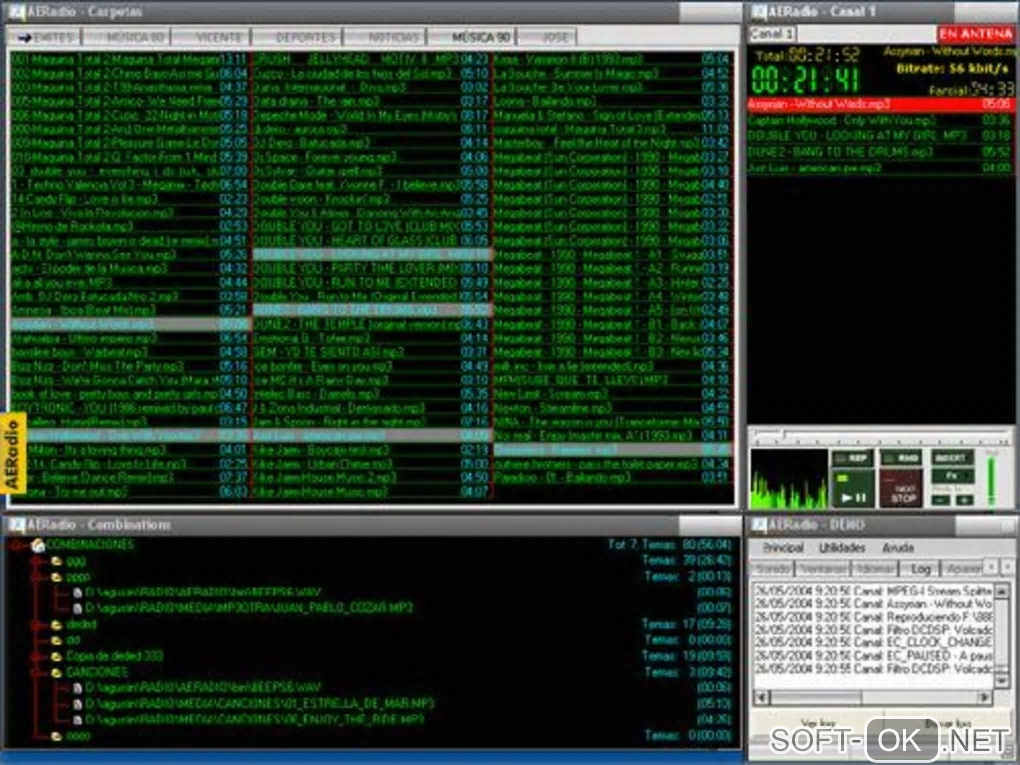Open the Utilidades menu
The image size is (1020, 765).
(842, 548)
